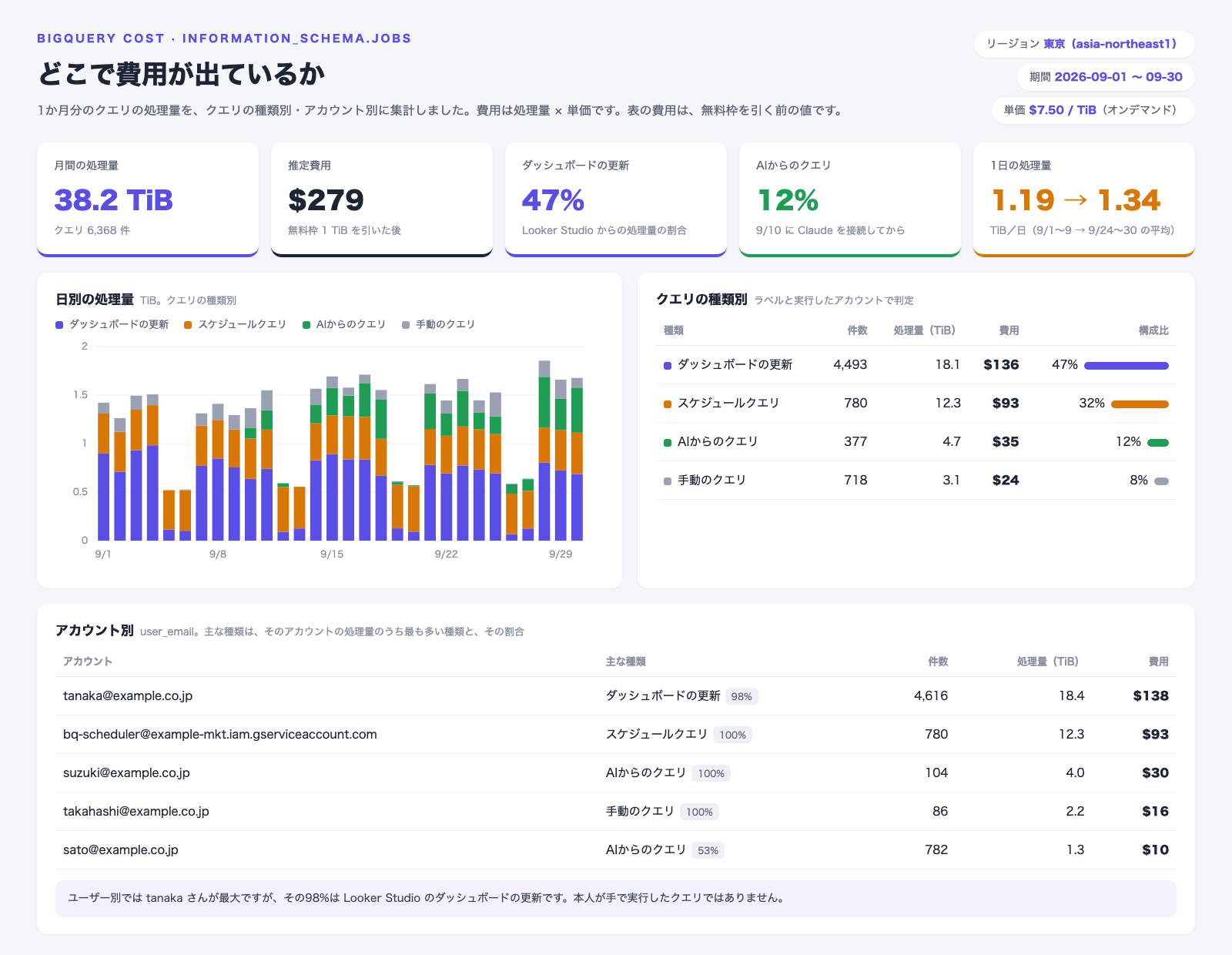The height and width of the screenshot is (955, 1232).
Task: Click the note about tanaka's Looker Studio usage
Action: pyautogui.click(x=616, y=899)
